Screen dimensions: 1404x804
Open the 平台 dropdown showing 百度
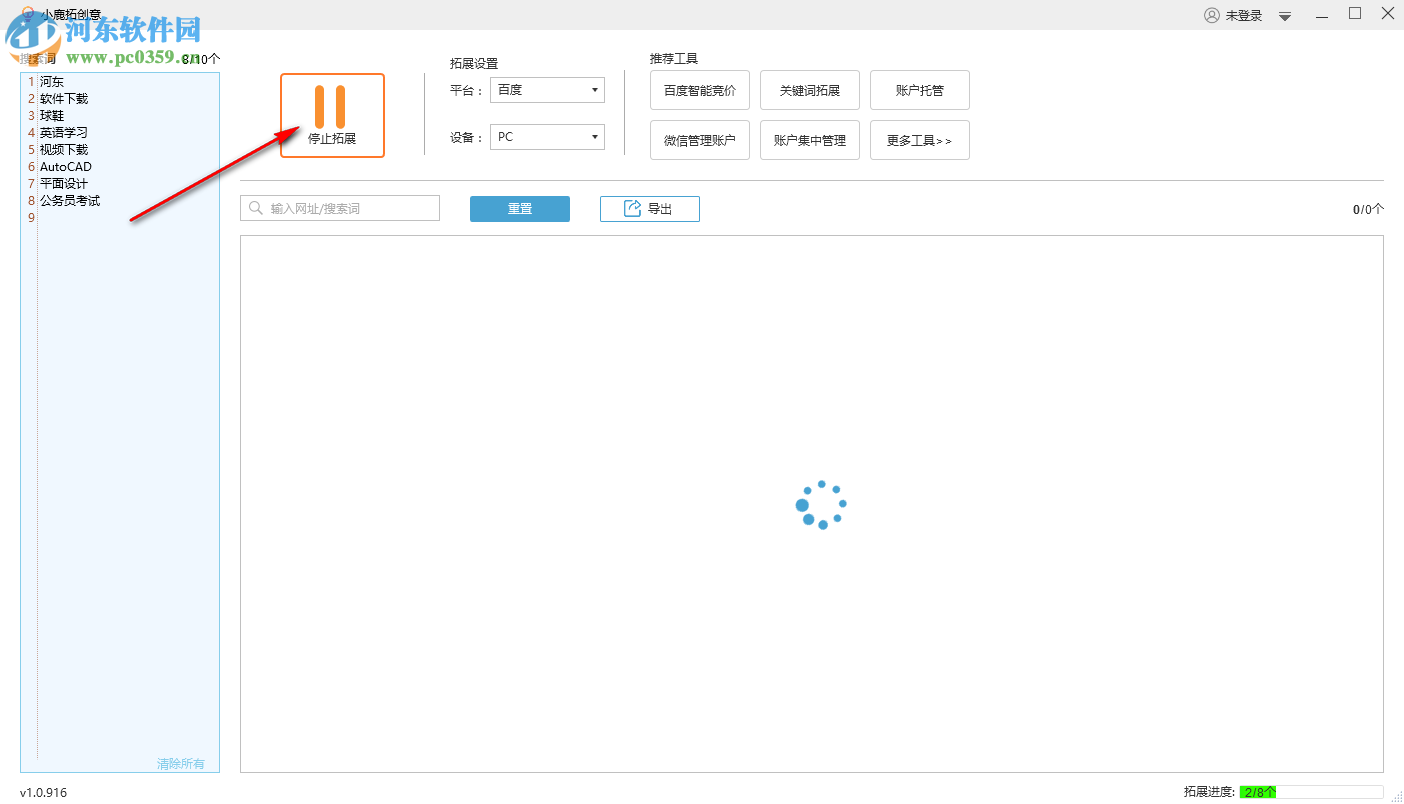(x=546, y=90)
